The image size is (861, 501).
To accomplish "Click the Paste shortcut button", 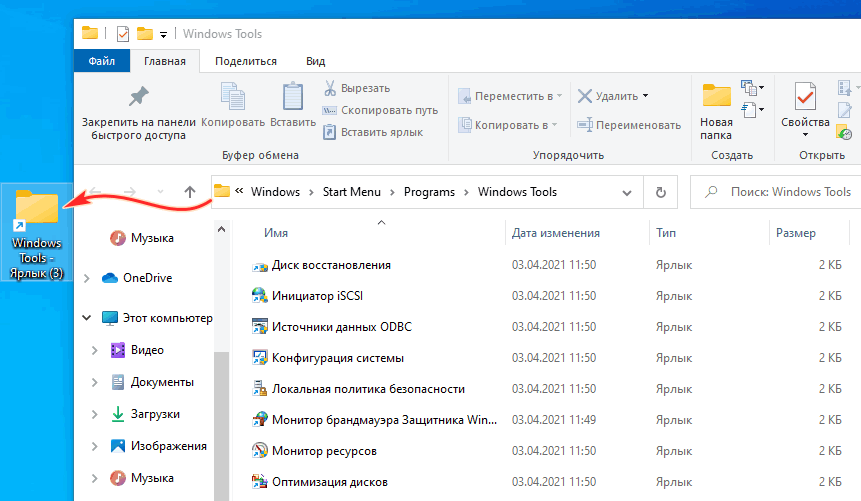I will (x=373, y=132).
